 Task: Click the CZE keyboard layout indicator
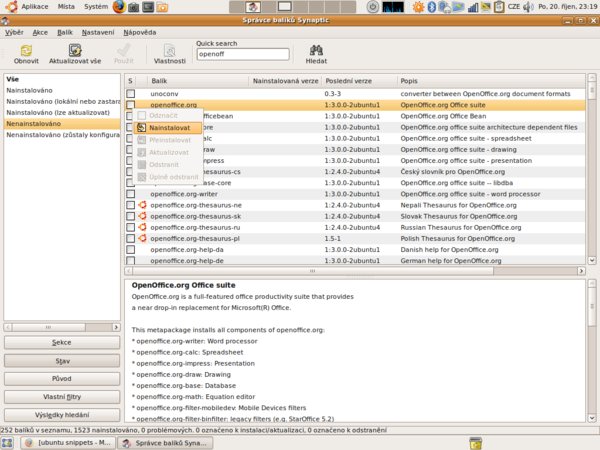click(514, 7)
